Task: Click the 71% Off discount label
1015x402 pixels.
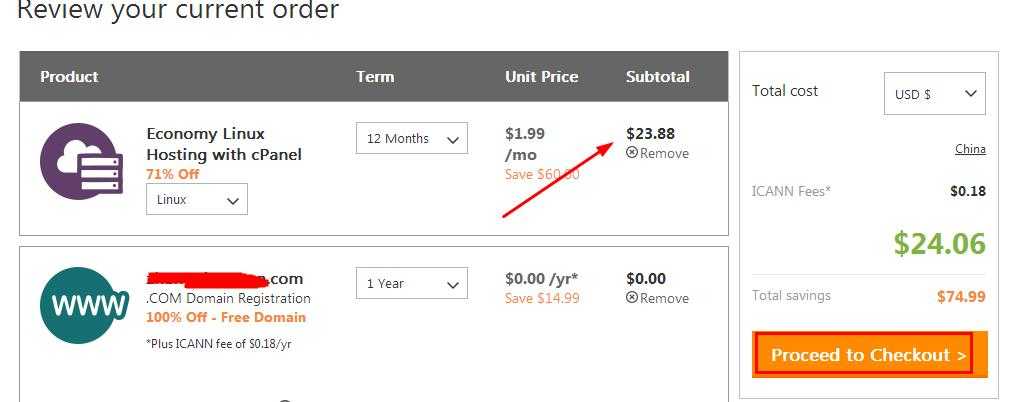Action: [x=172, y=174]
